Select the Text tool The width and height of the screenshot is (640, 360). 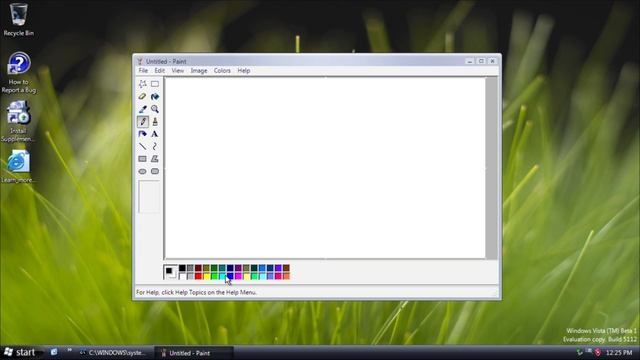[155, 134]
